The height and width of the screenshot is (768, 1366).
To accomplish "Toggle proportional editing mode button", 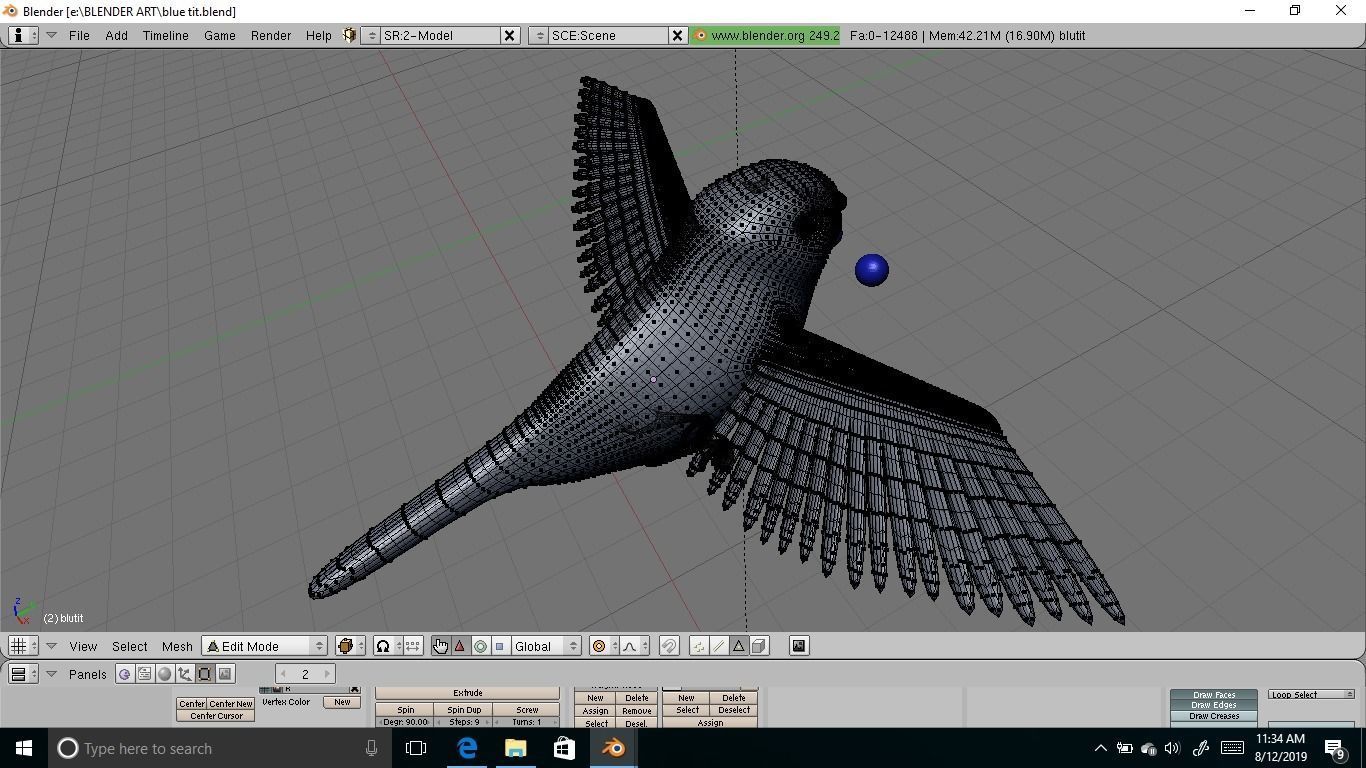I will point(603,646).
